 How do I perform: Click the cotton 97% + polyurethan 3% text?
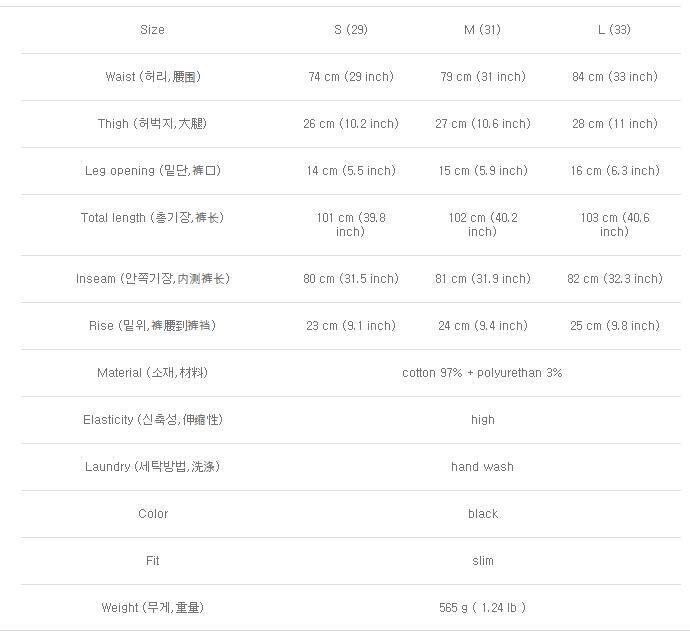[x=482, y=373]
